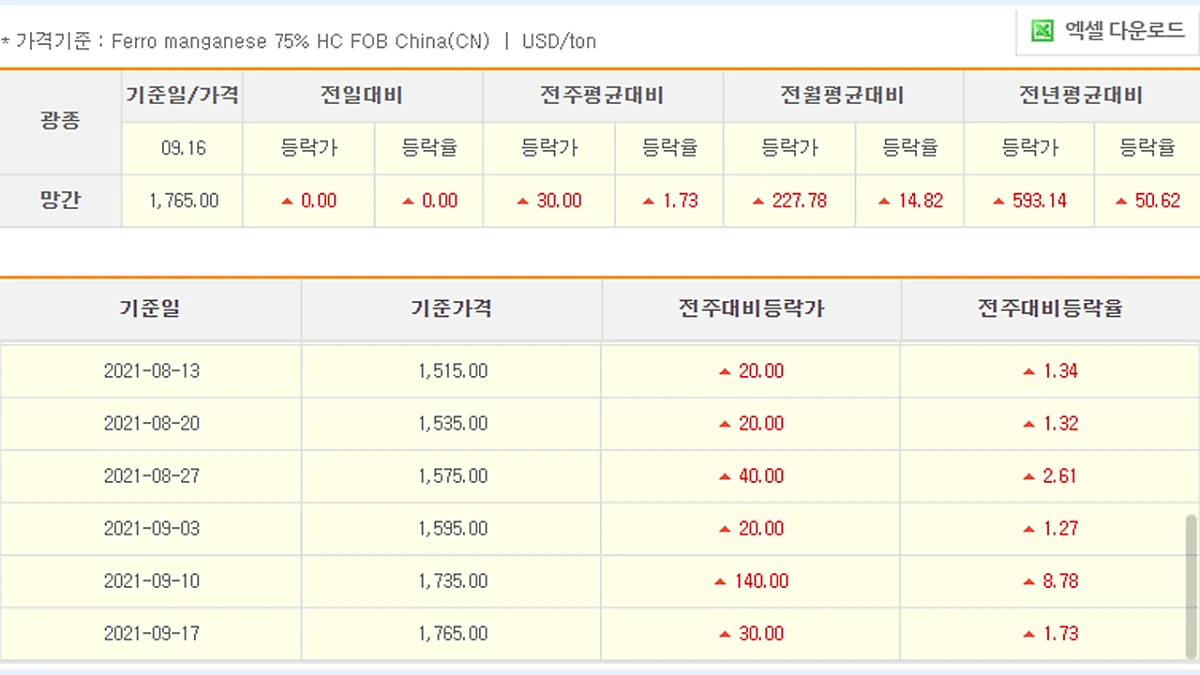1200x675 pixels.
Task: Select the 2021-09-17 date cell
Action: [x=150, y=634]
